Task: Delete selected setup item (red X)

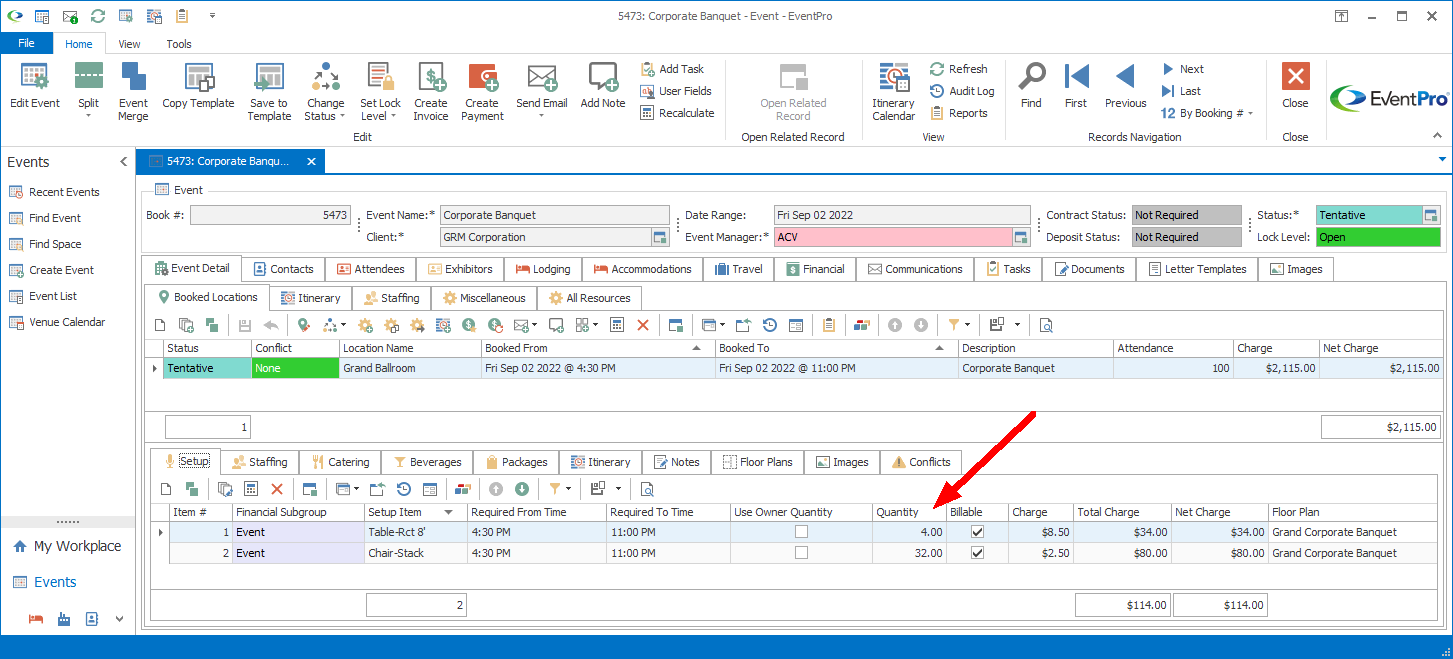Action: 277,489
